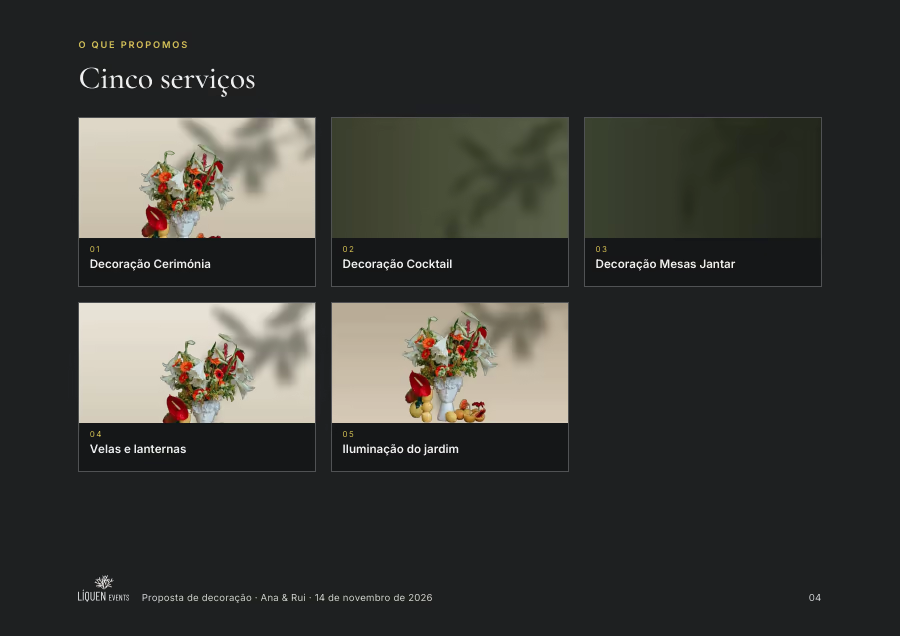
Task: Click number 03 above Decoração Mesas Jantar
Action: click(601, 249)
